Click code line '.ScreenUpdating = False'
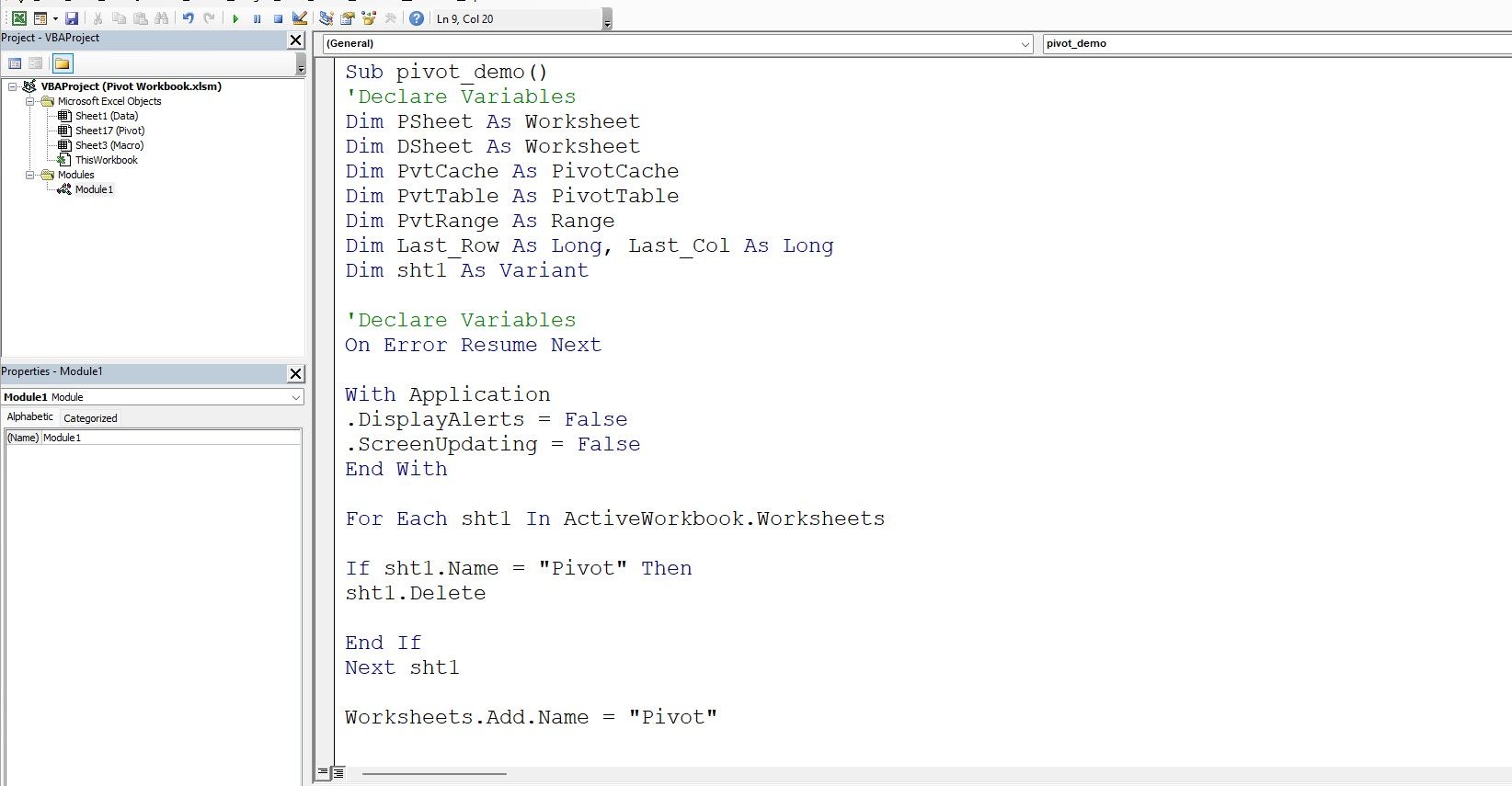The width and height of the screenshot is (1512, 786). (x=492, y=444)
